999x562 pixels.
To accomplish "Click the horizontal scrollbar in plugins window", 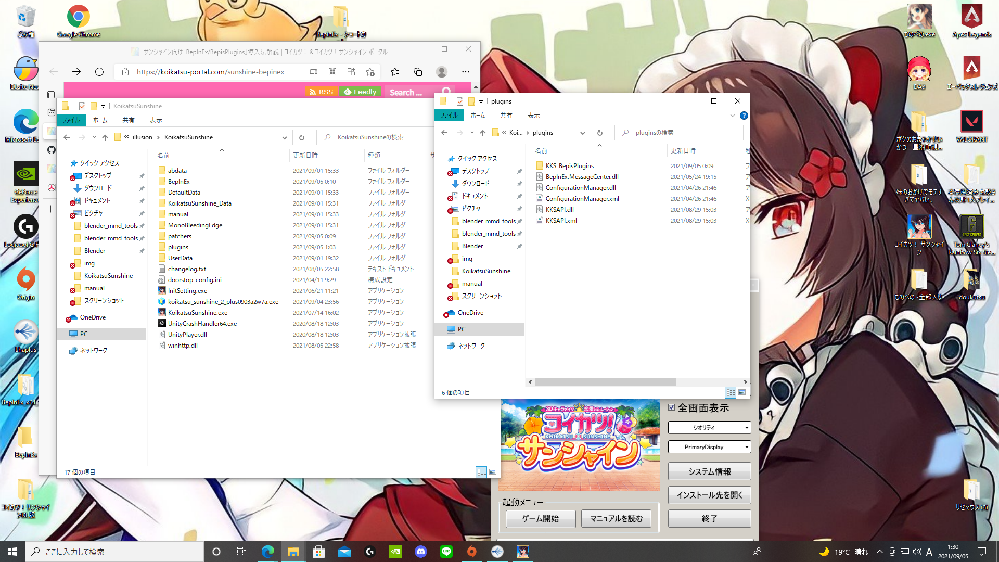I will (605, 382).
